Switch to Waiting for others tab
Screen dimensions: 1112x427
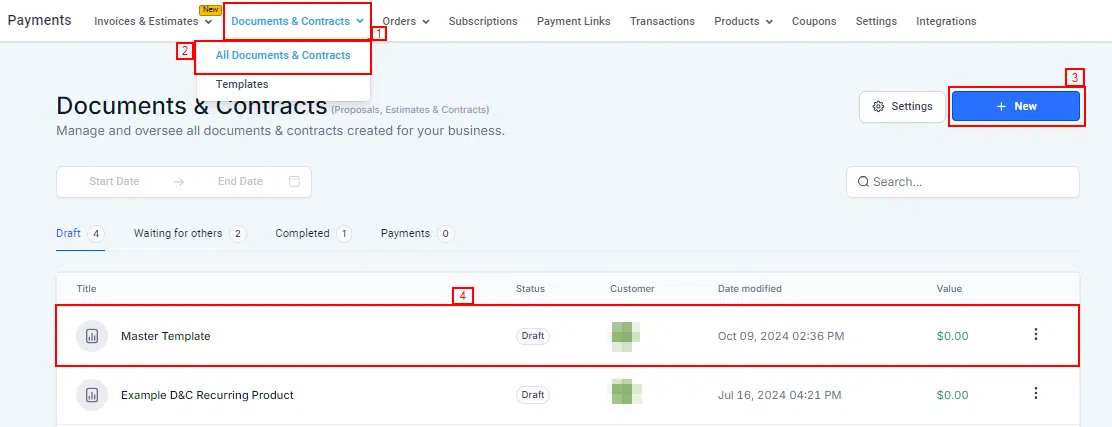point(190,233)
